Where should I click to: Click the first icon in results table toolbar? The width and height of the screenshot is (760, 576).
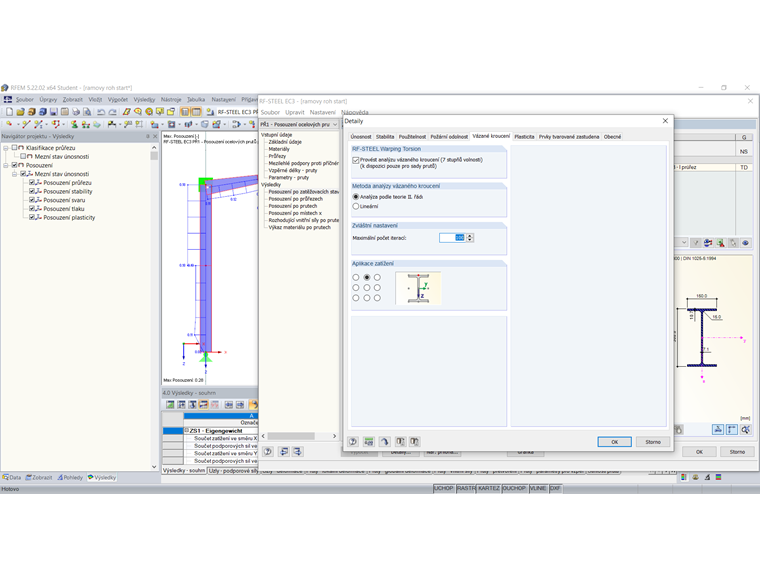pos(170,404)
